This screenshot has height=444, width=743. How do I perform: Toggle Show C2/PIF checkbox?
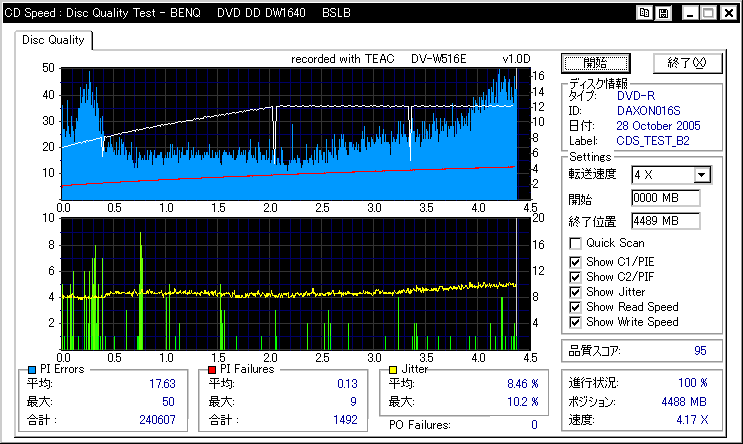click(575, 277)
